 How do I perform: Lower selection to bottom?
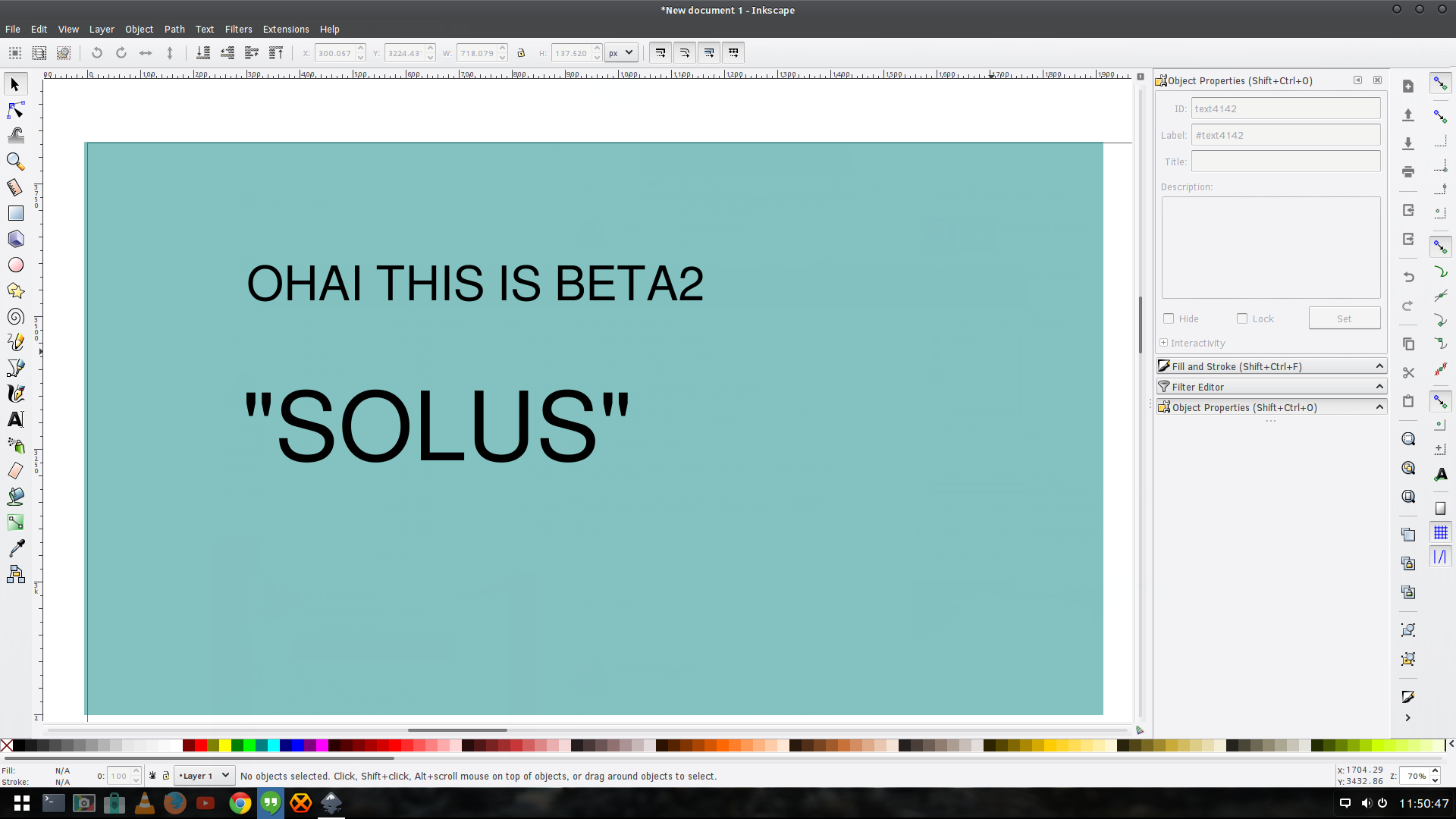(203, 53)
